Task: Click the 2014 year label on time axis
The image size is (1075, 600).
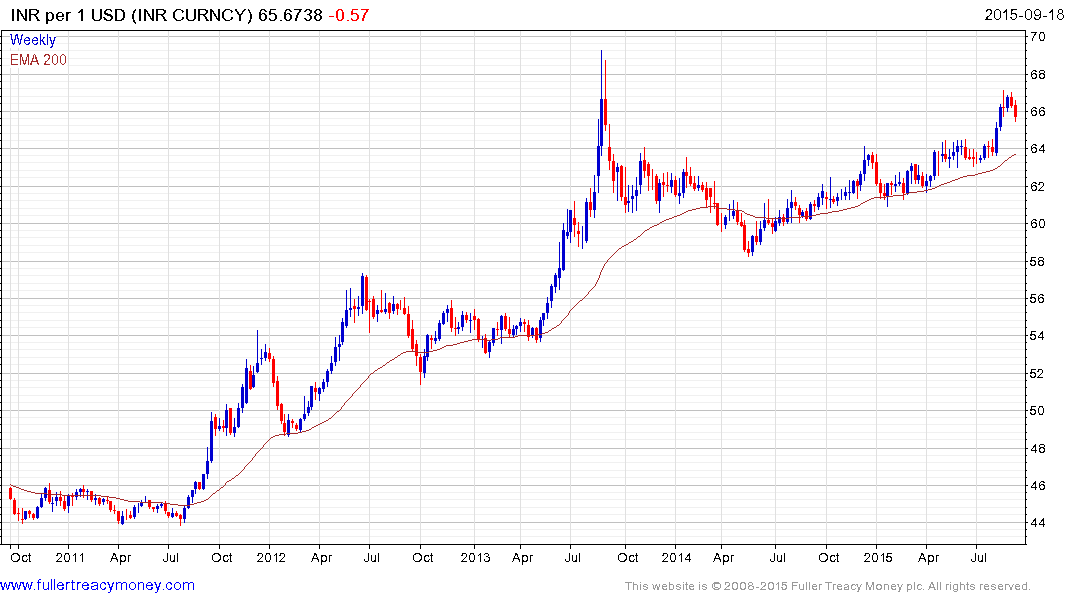Action: pos(676,557)
